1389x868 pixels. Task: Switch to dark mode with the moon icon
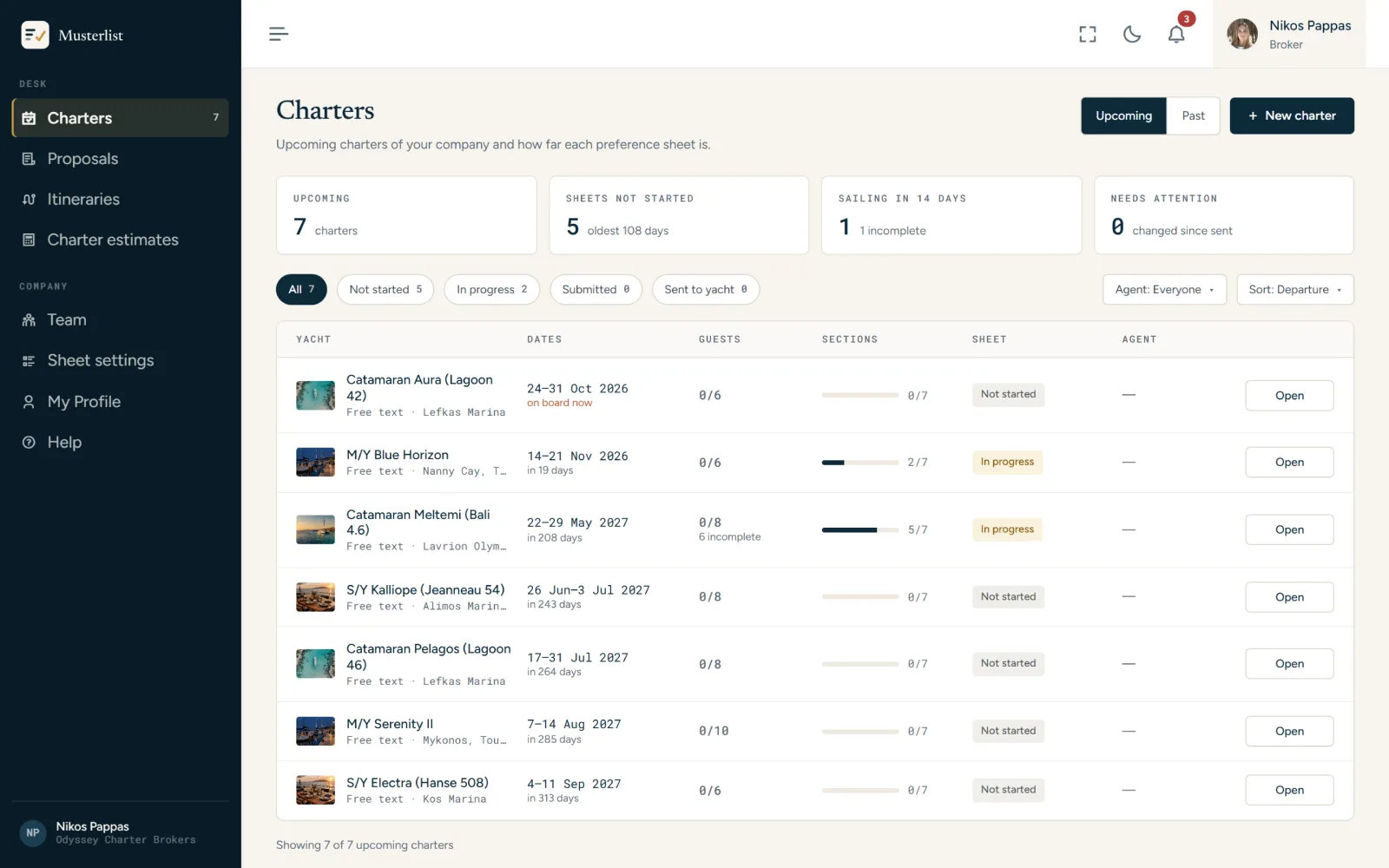click(1132, 34)
